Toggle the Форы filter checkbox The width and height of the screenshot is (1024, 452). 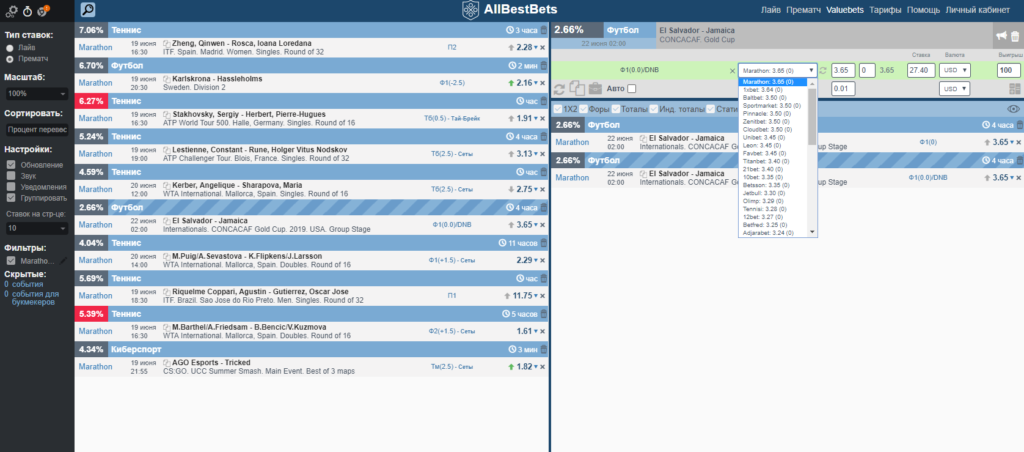[583, 109]
